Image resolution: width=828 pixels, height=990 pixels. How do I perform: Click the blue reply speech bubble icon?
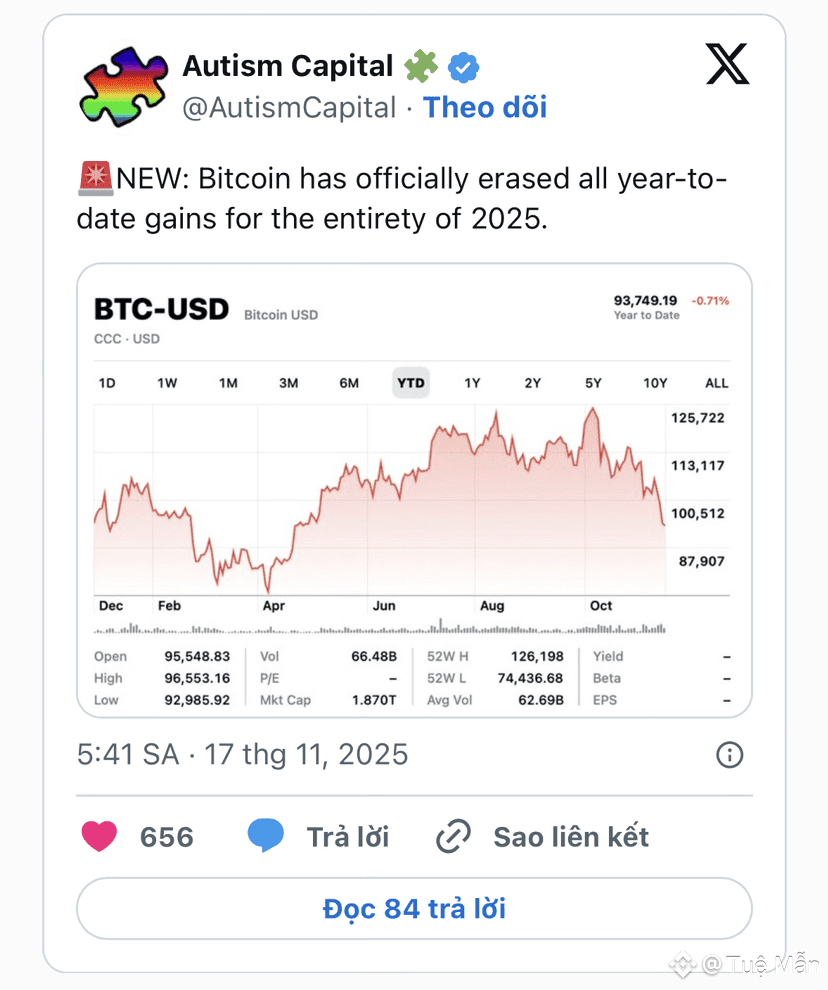coord(266,836)
